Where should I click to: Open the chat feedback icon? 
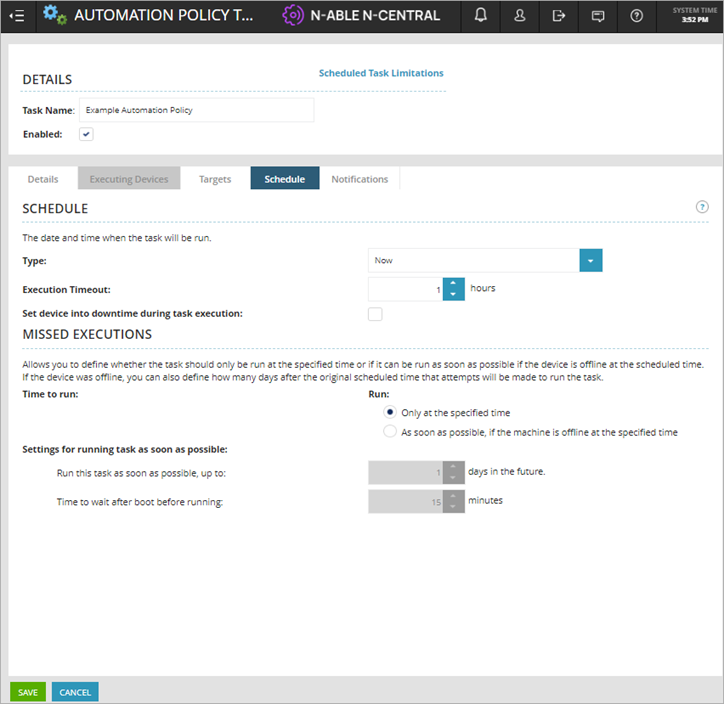coord(598,17)
